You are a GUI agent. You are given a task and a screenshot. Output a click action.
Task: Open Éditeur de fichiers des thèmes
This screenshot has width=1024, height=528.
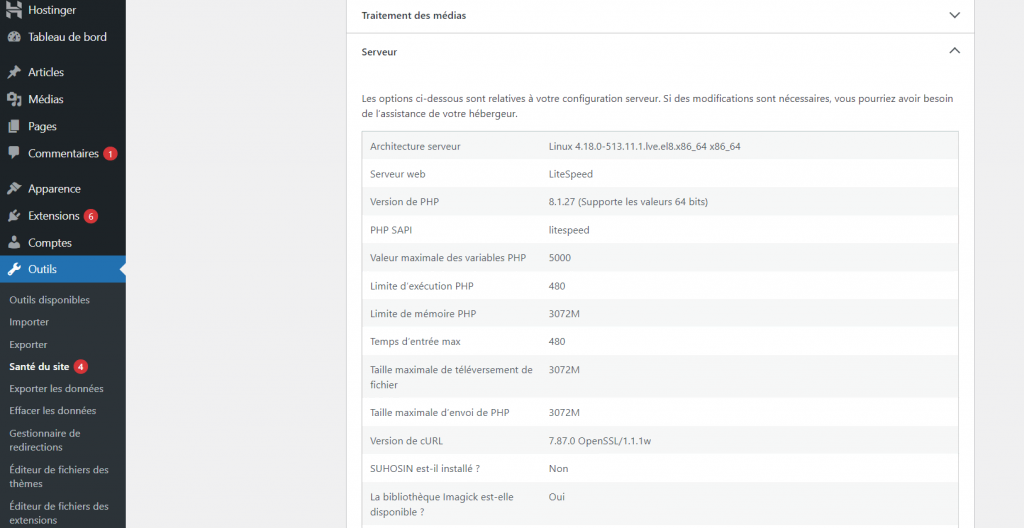58,476
